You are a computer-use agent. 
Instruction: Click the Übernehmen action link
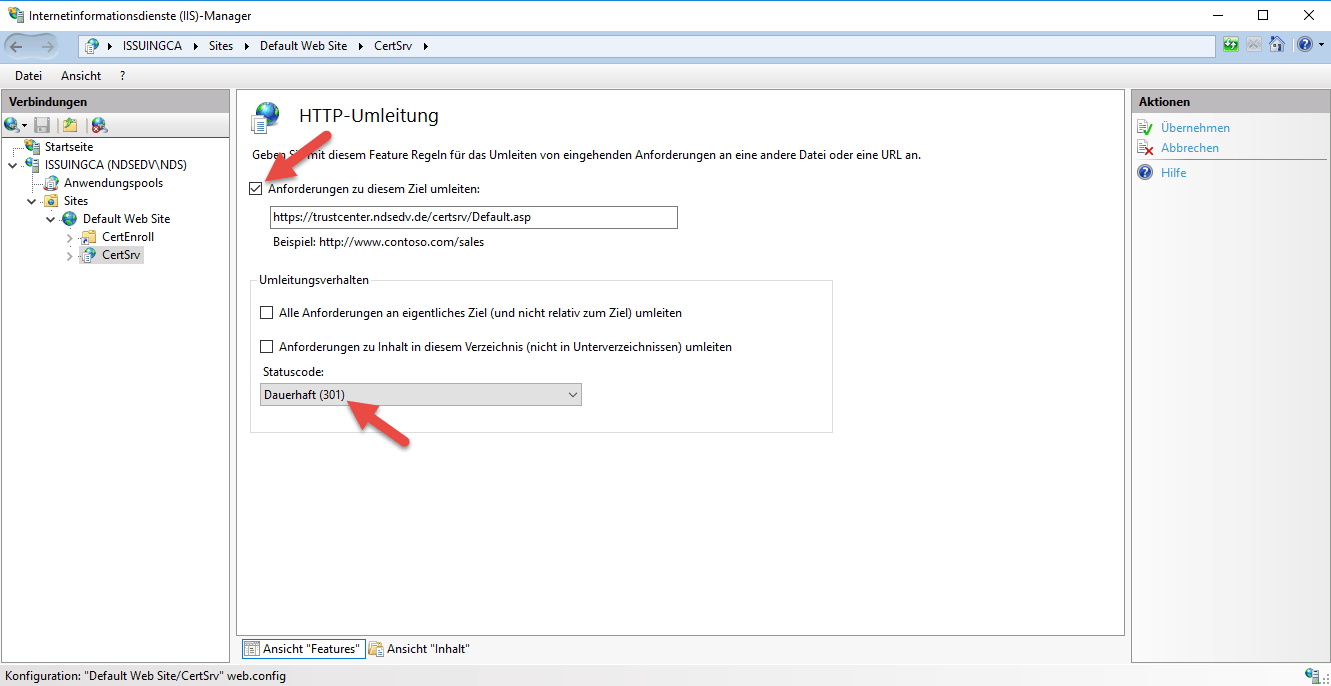click(x=1195, y=128)
